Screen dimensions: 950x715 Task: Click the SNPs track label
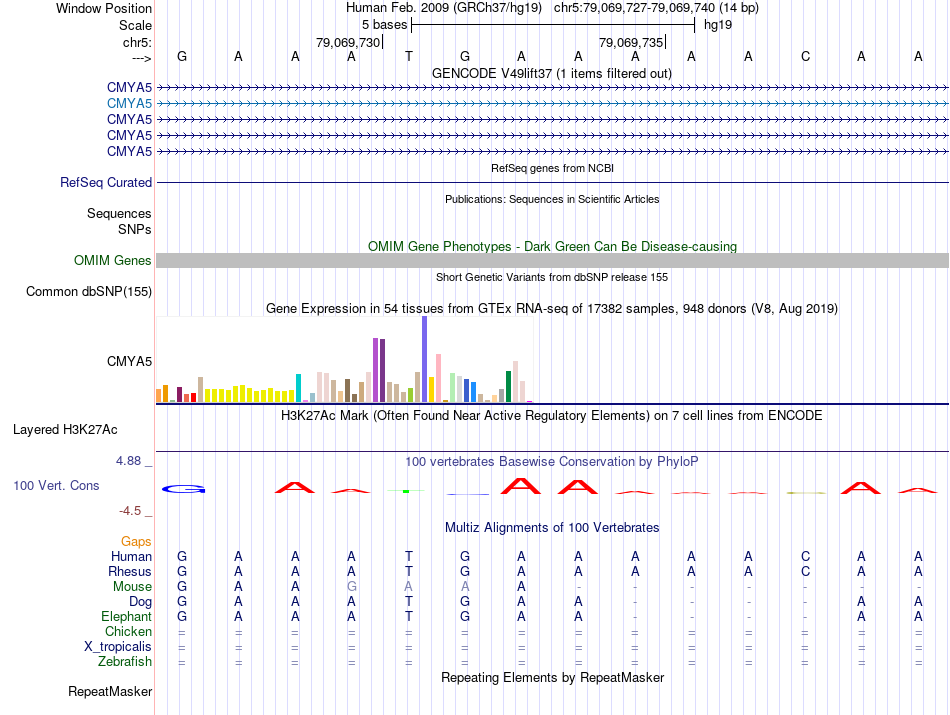coord(135,229)
